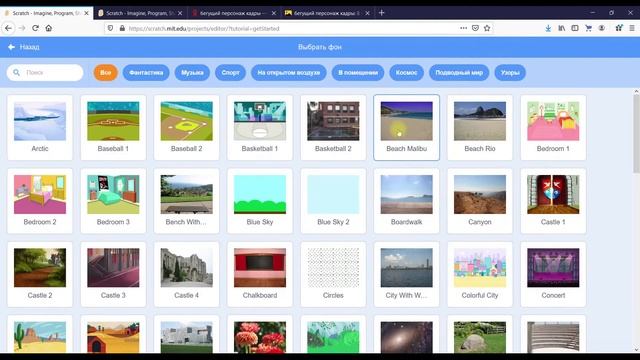The width and height of the screenshot is (640, 360).
Task: Choose the City With W... backdrop
Action: tap(407, 274)
